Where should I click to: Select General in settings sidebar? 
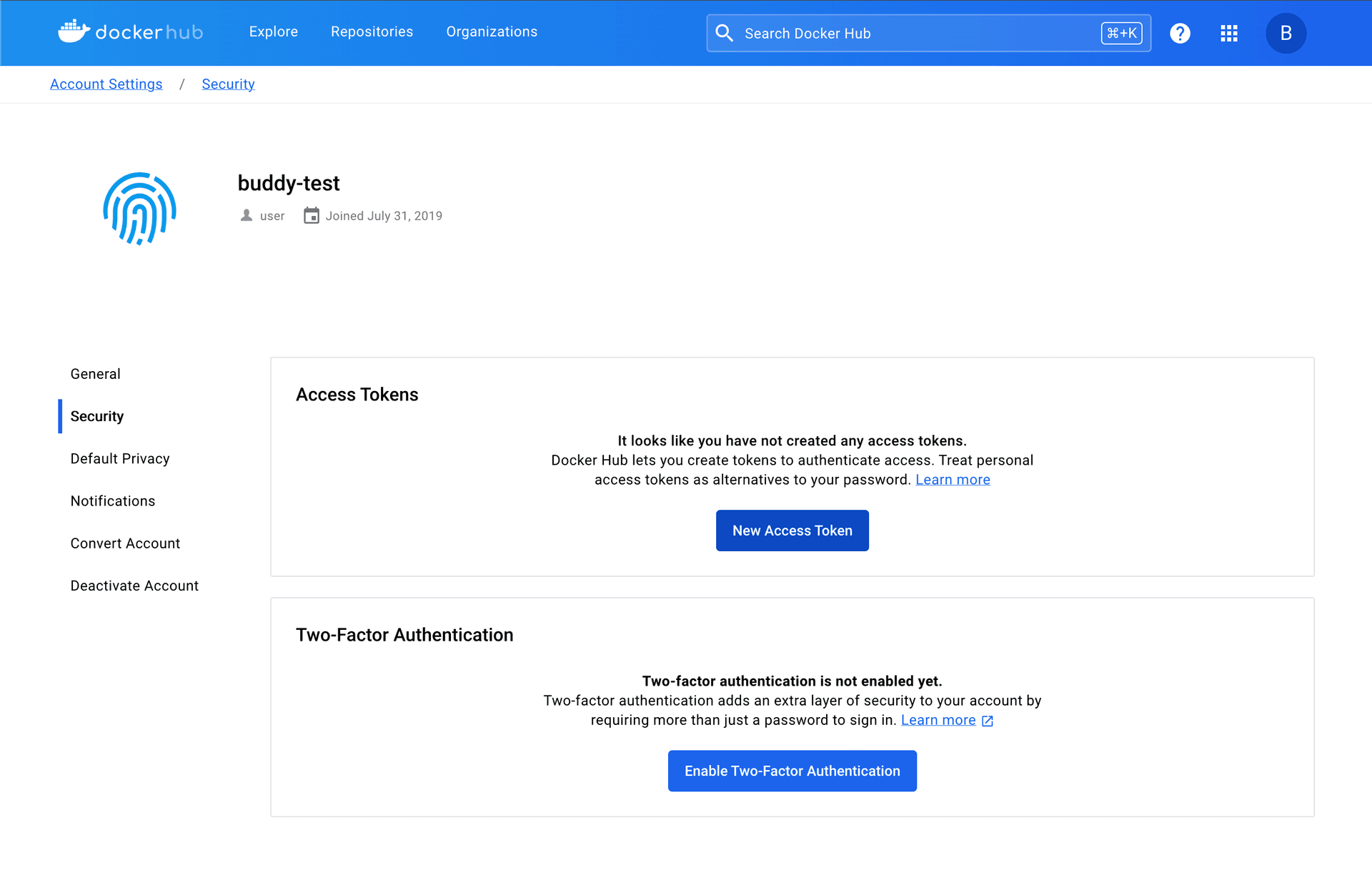95,374
